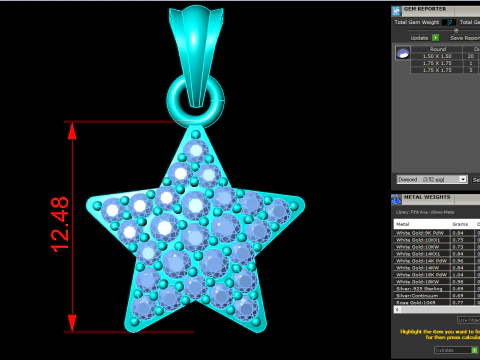Click the round gem thumbnail icon
The image size is (480, 360).
coord(403,53)
